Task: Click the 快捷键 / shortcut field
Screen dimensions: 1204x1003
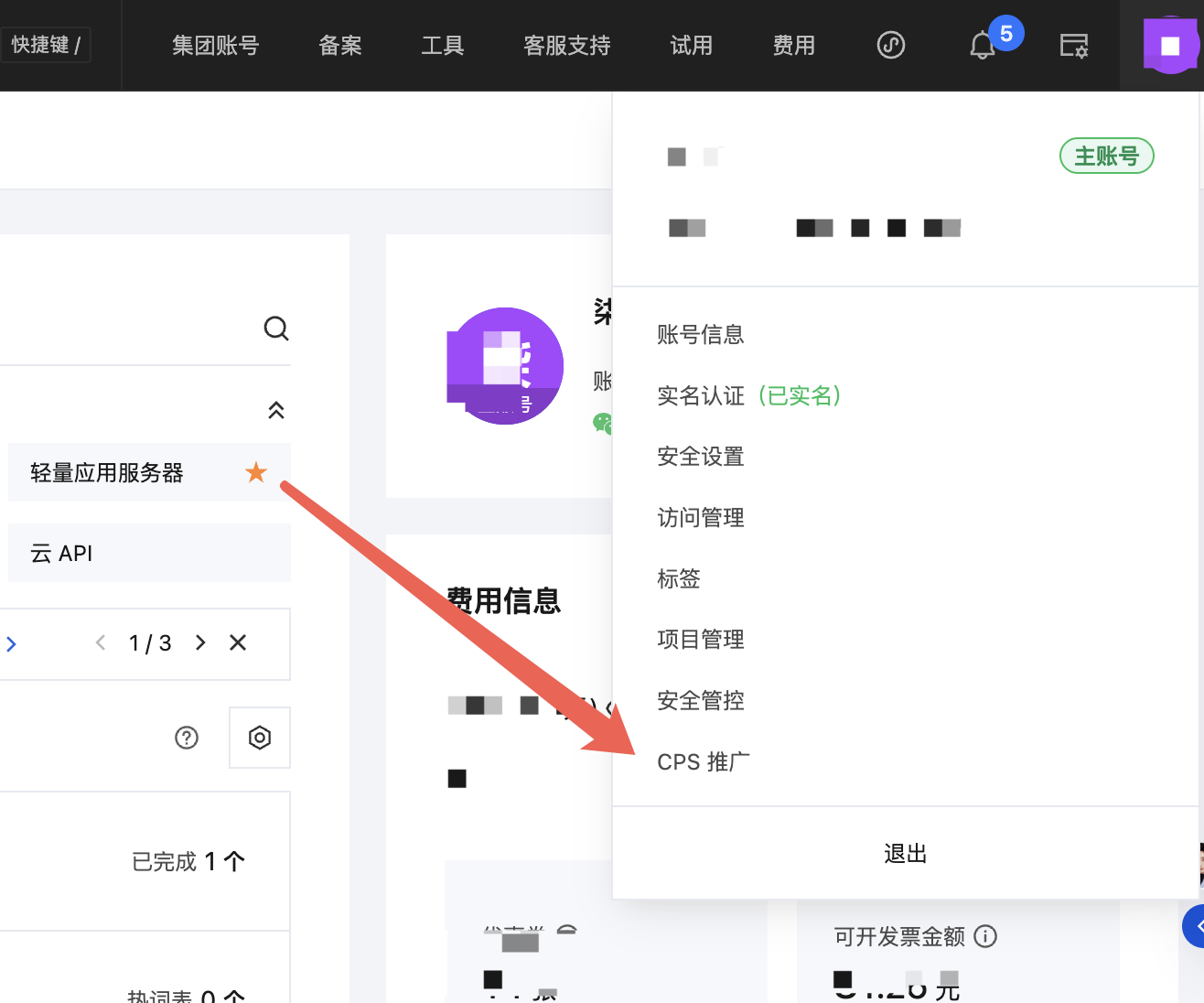Action: point(46,45)
